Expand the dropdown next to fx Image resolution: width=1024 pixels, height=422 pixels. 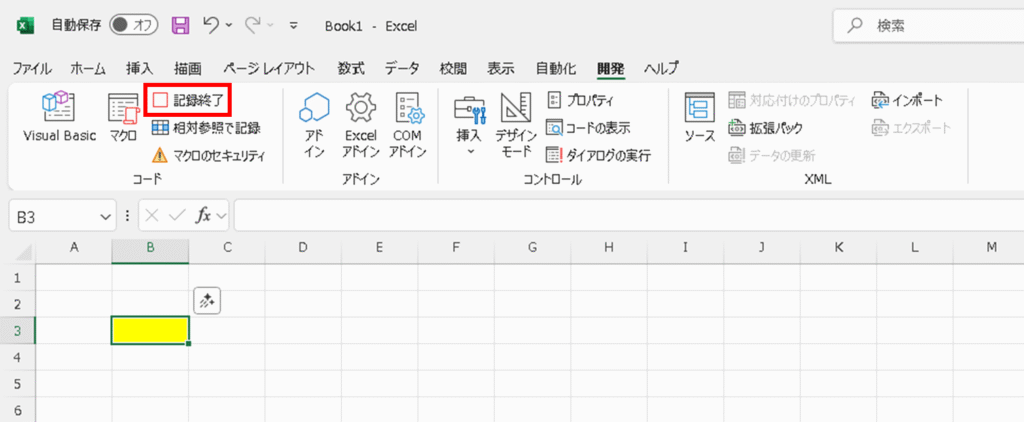coord(222,217)
